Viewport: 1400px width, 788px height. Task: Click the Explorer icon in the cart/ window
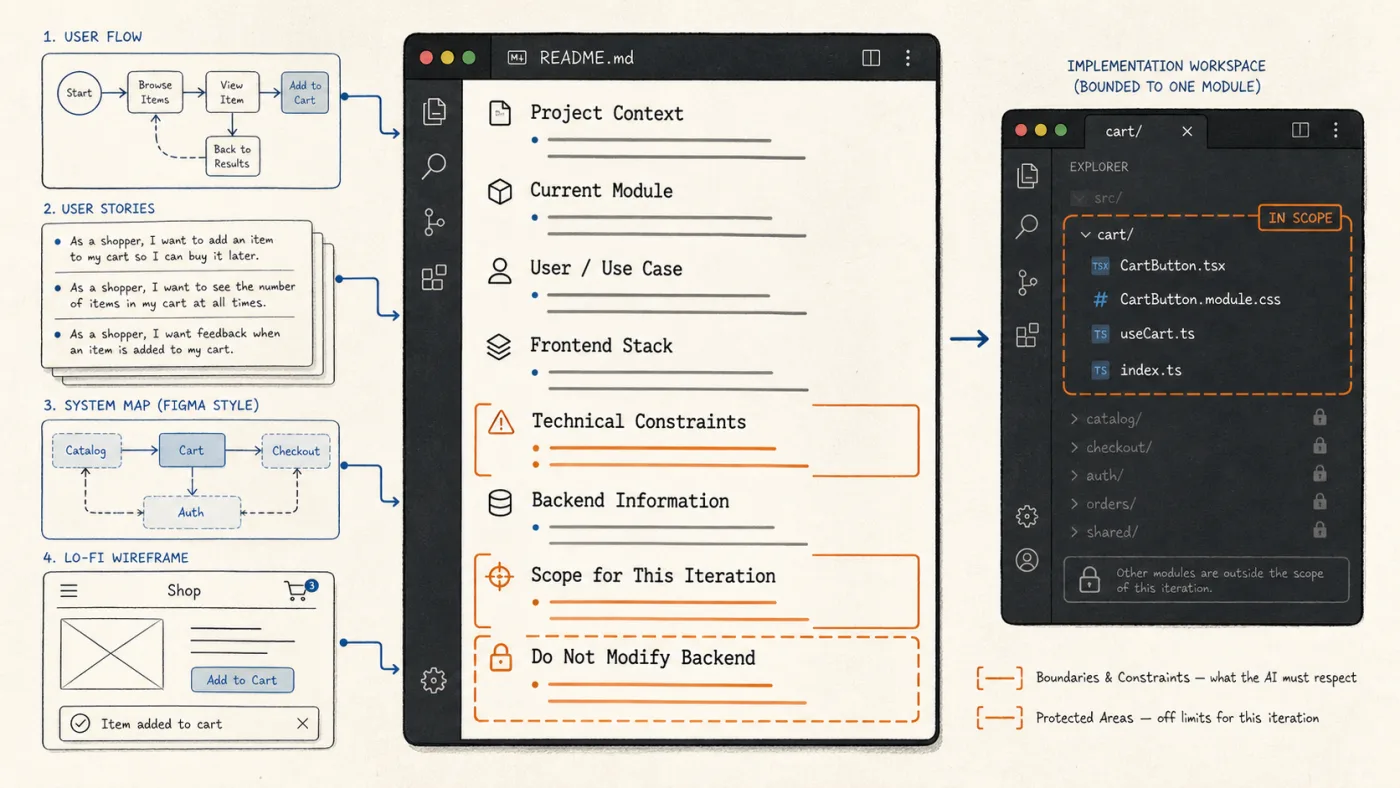point(1027,176)
